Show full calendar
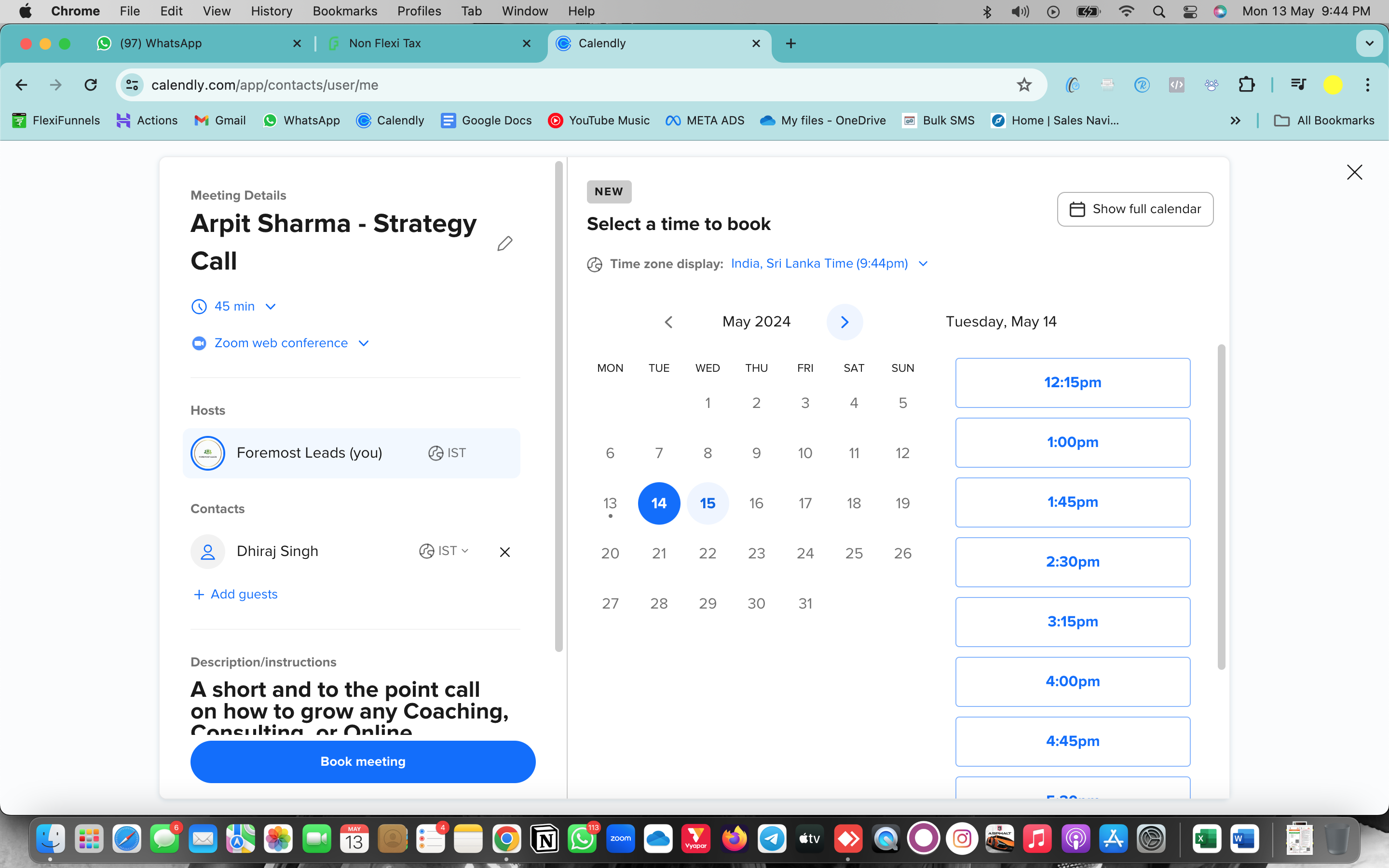Viewport: 1389px width, 868px height. click(x=1135, y=209)
